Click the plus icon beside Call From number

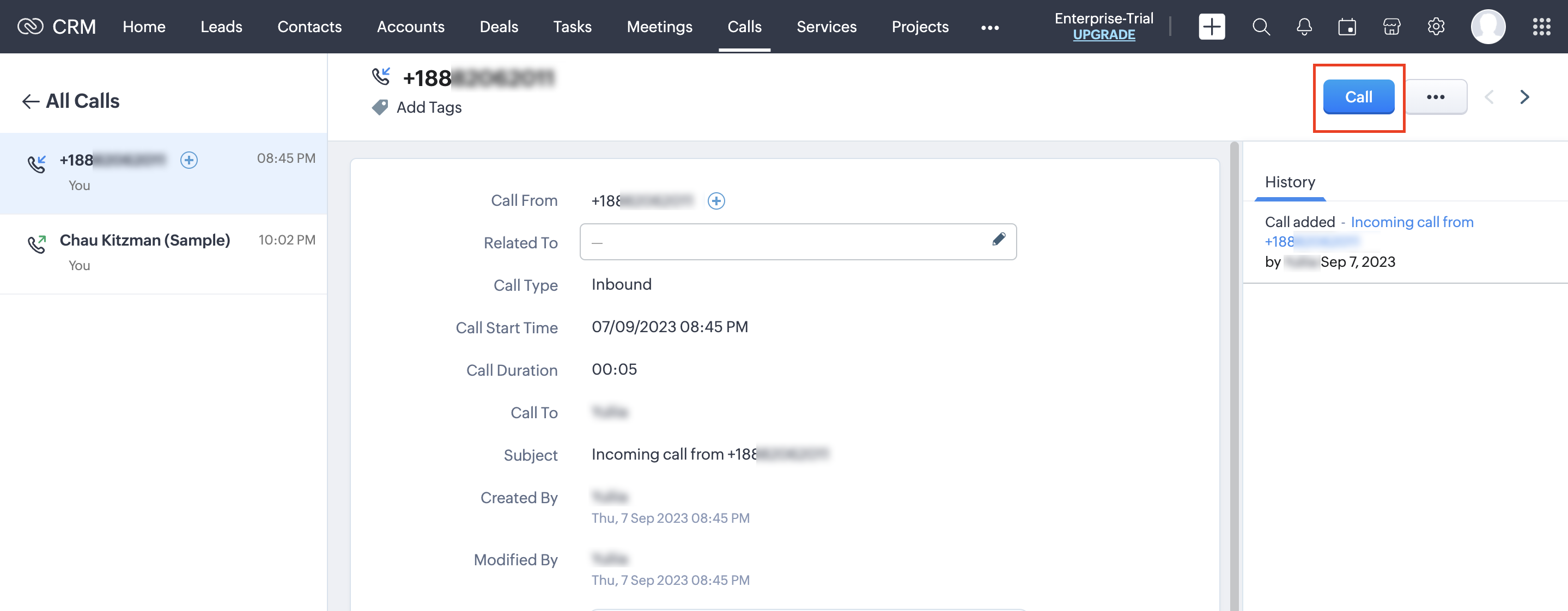pos(716,201)
